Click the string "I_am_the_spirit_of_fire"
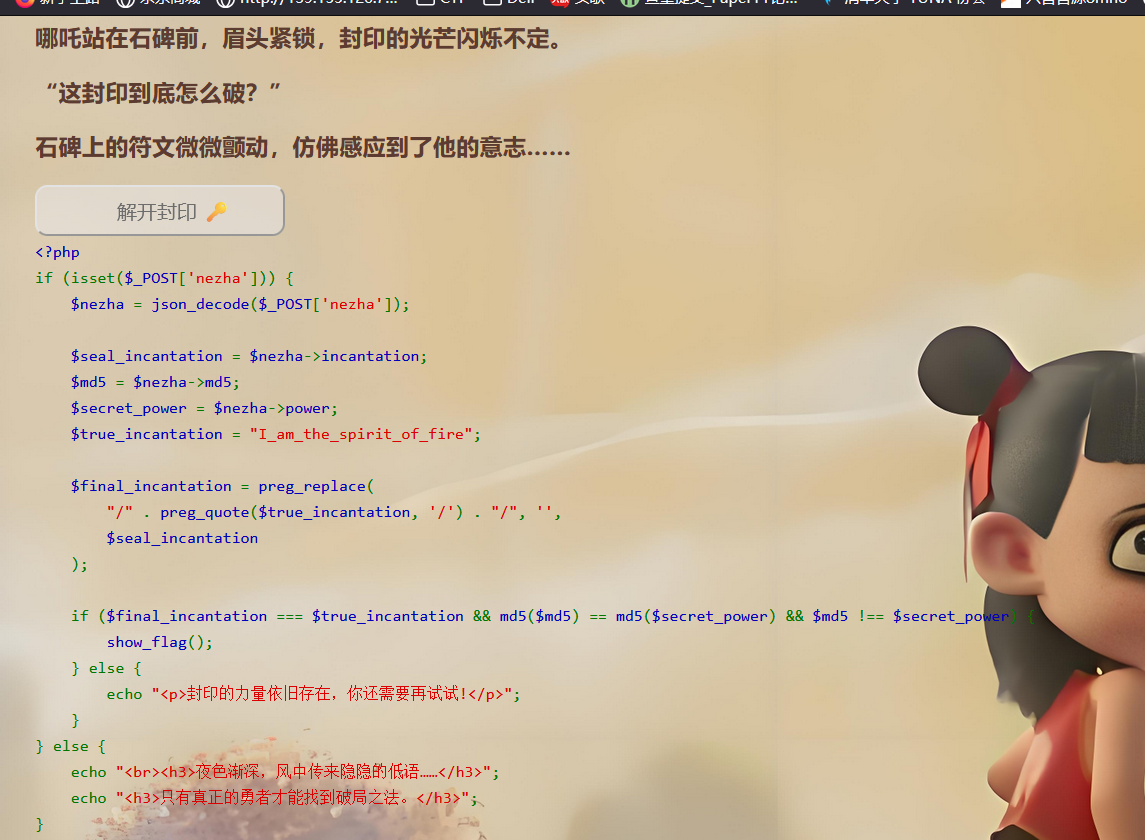Screen dimensions: 1145x840 pos(361,434)
